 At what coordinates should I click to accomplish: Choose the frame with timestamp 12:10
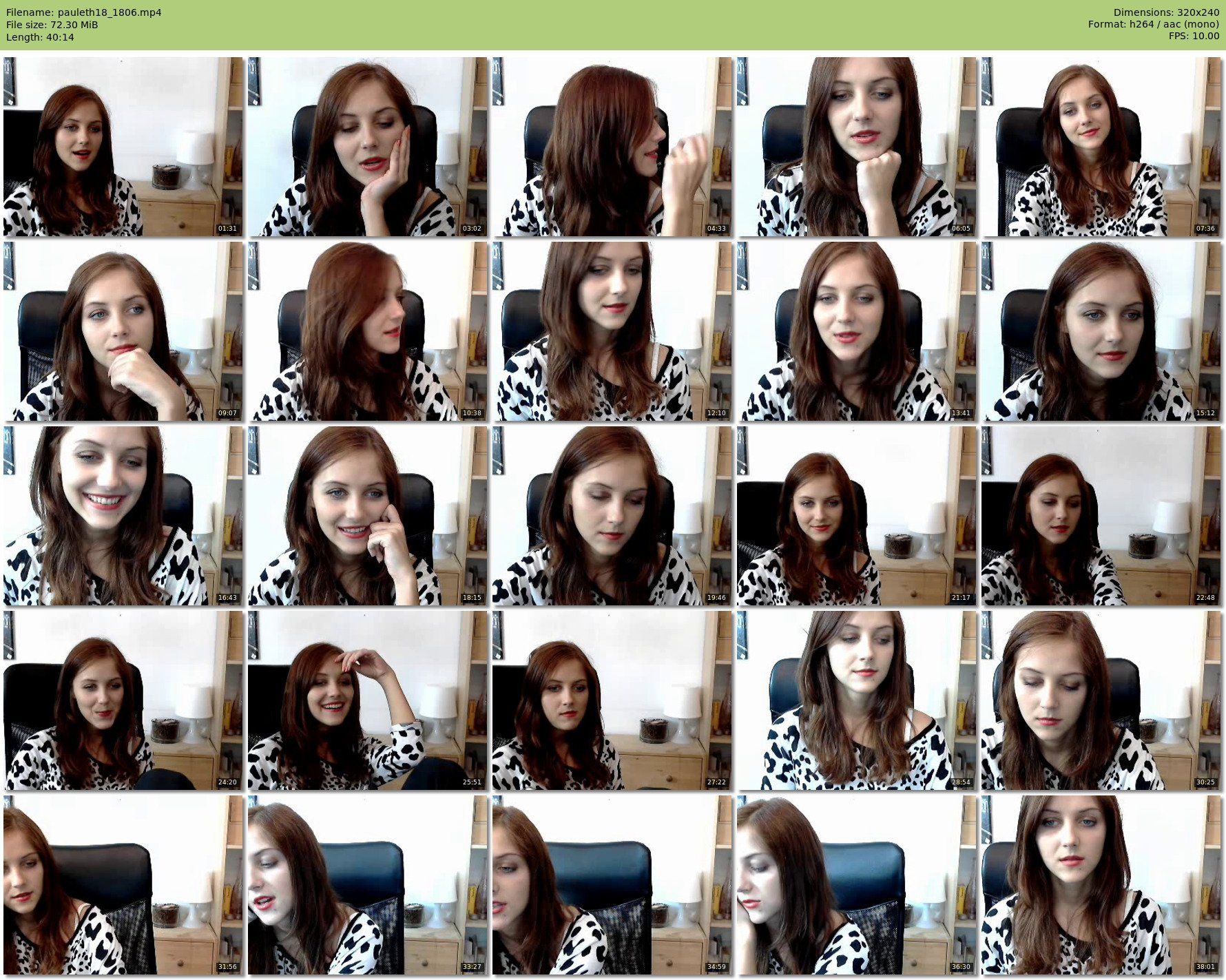click(612, 331)
